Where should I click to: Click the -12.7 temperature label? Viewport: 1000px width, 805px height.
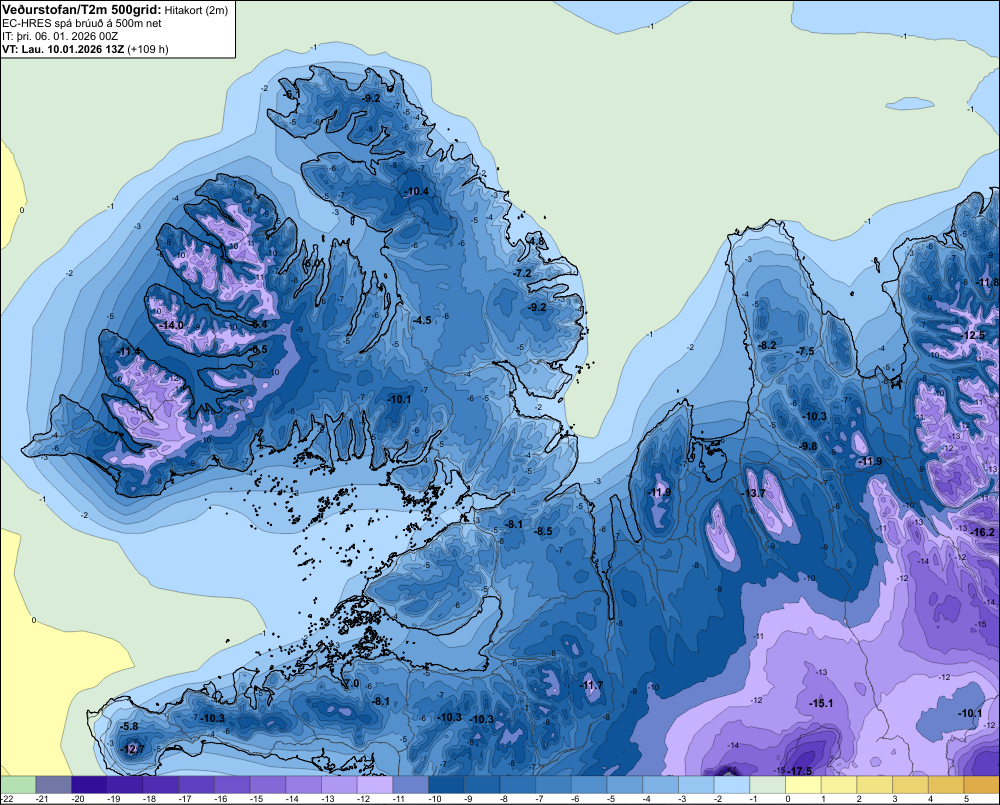tap(133, 749)
